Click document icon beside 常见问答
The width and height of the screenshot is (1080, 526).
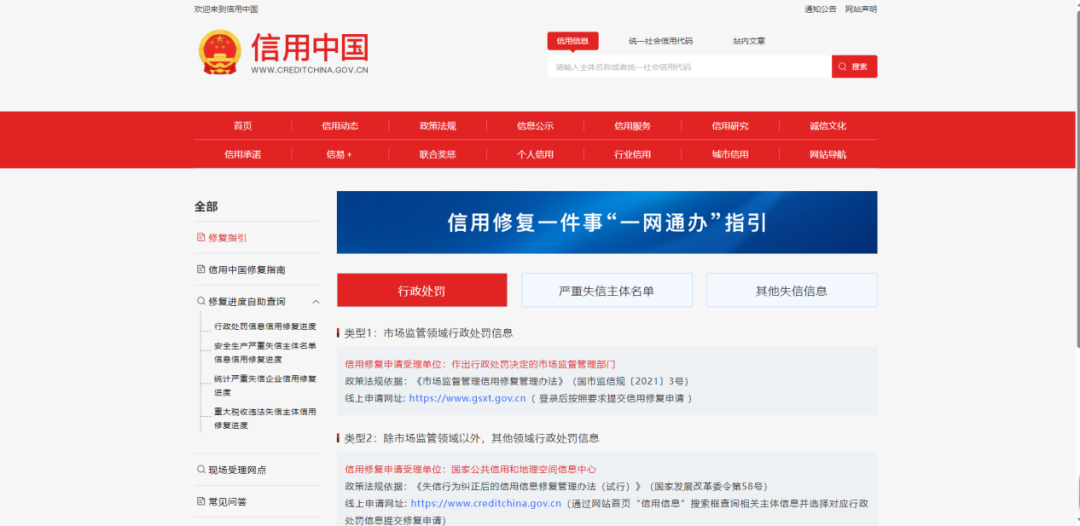click(x=201, y=501)
